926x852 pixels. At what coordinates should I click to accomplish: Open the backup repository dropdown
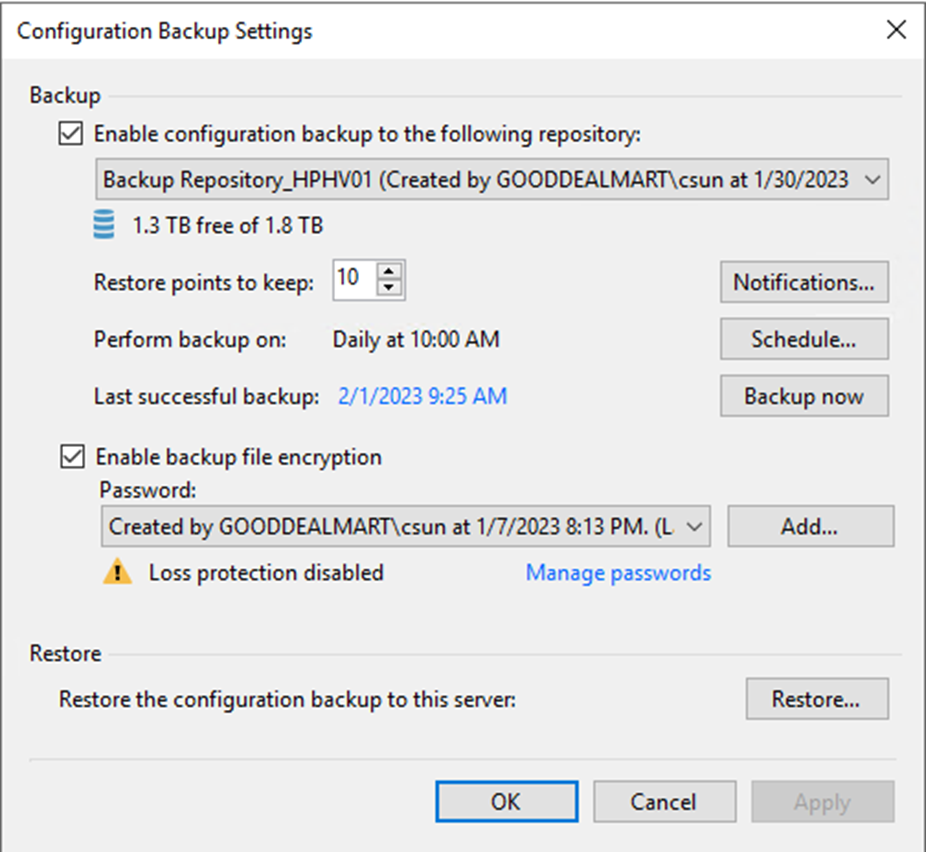point(870,180)
